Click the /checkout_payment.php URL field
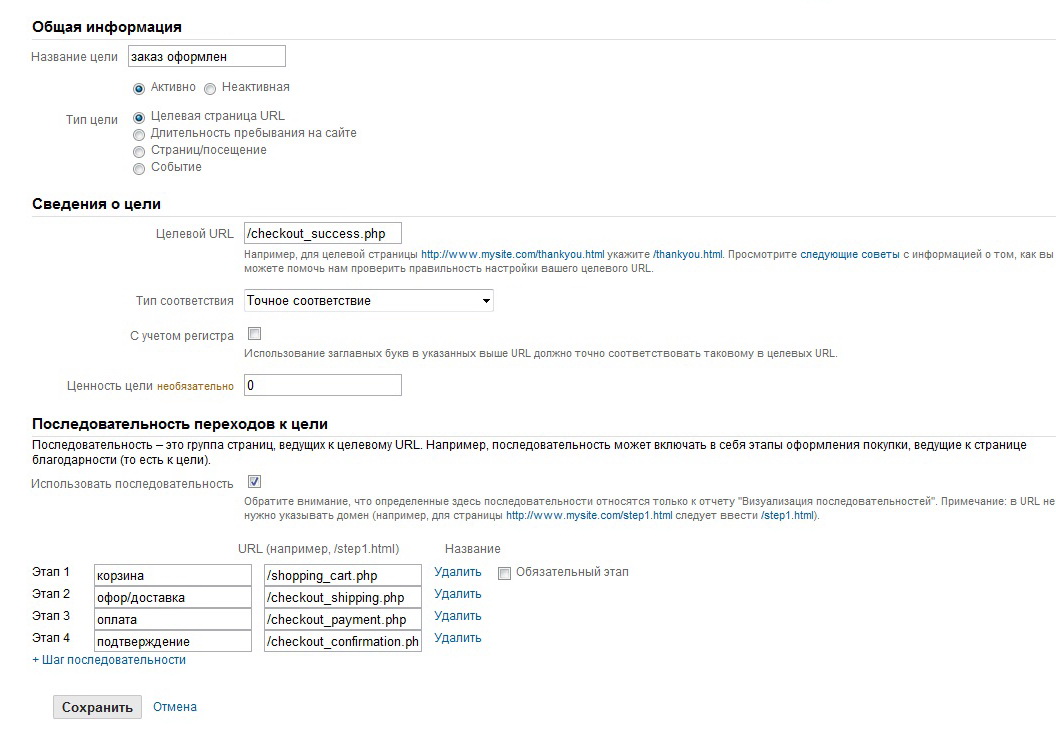This screenshot has width=1056, height=748. click(342, 620)
